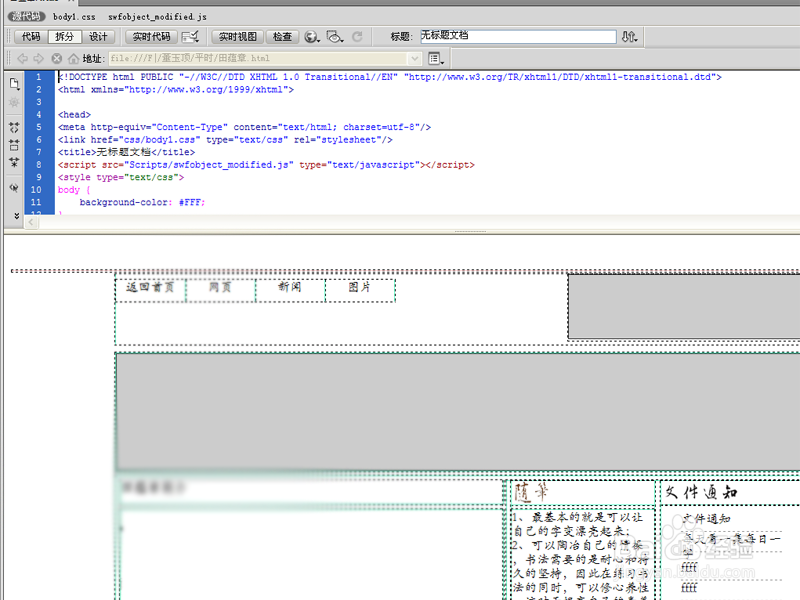Toggle Live Code (实时代码)
Viewport: 800px width, 600px height.
151,37
